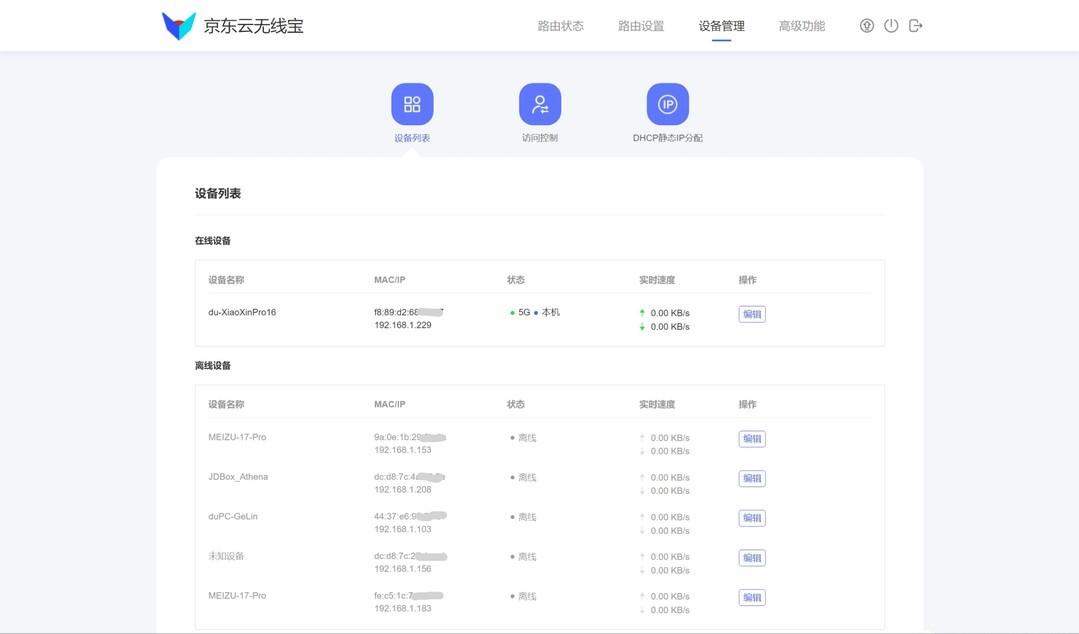
Task: Edit the 未知设备 entry
Action: (752, 556)
